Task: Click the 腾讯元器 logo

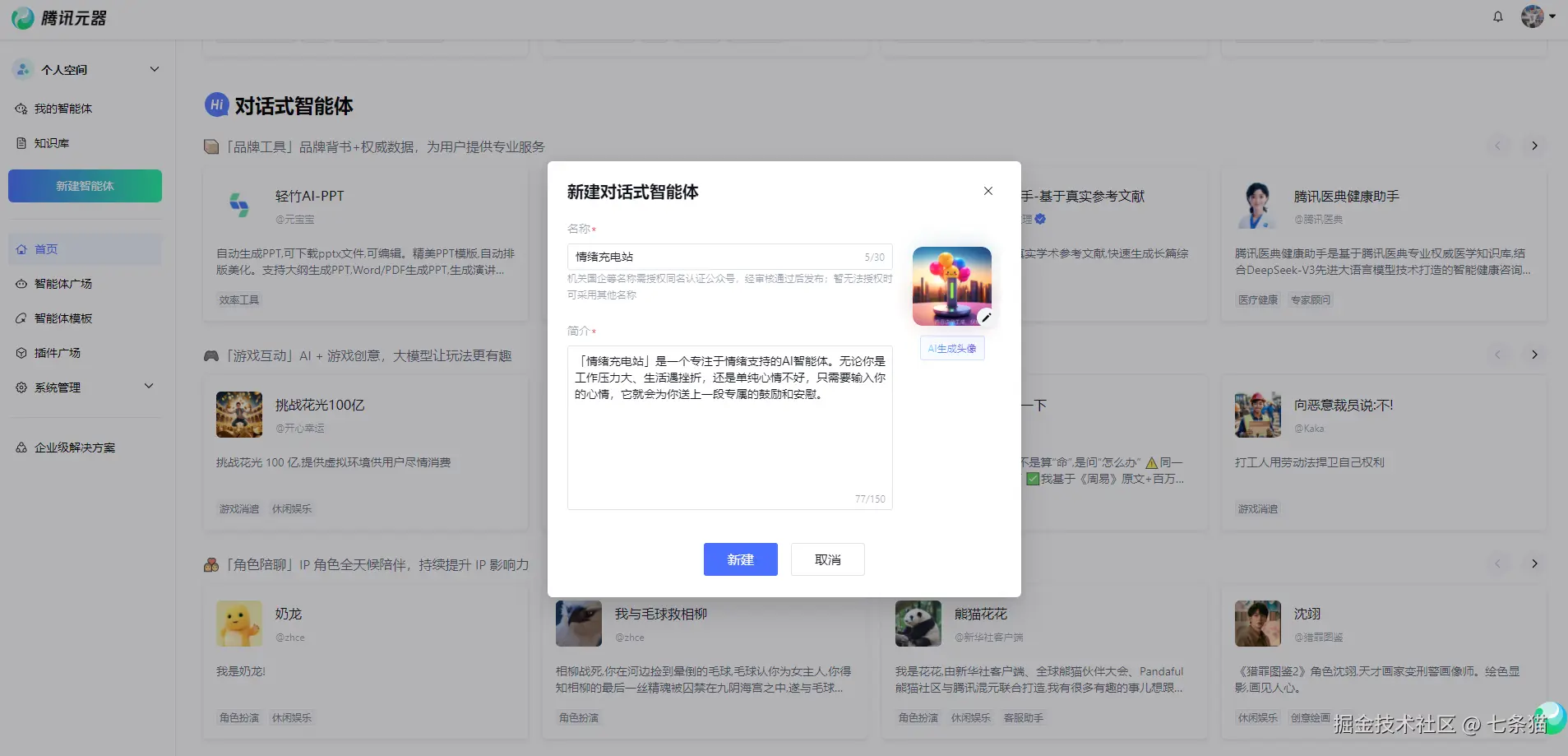Action: click(58, 17)
